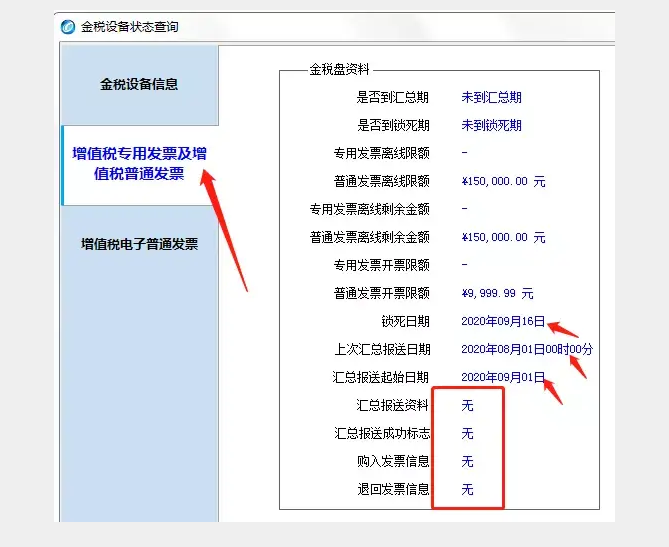This screenshot has width=669, height=547.
Task: Click the 锁死日期 label
Action: pyautogui.click(x=405, y=321)
